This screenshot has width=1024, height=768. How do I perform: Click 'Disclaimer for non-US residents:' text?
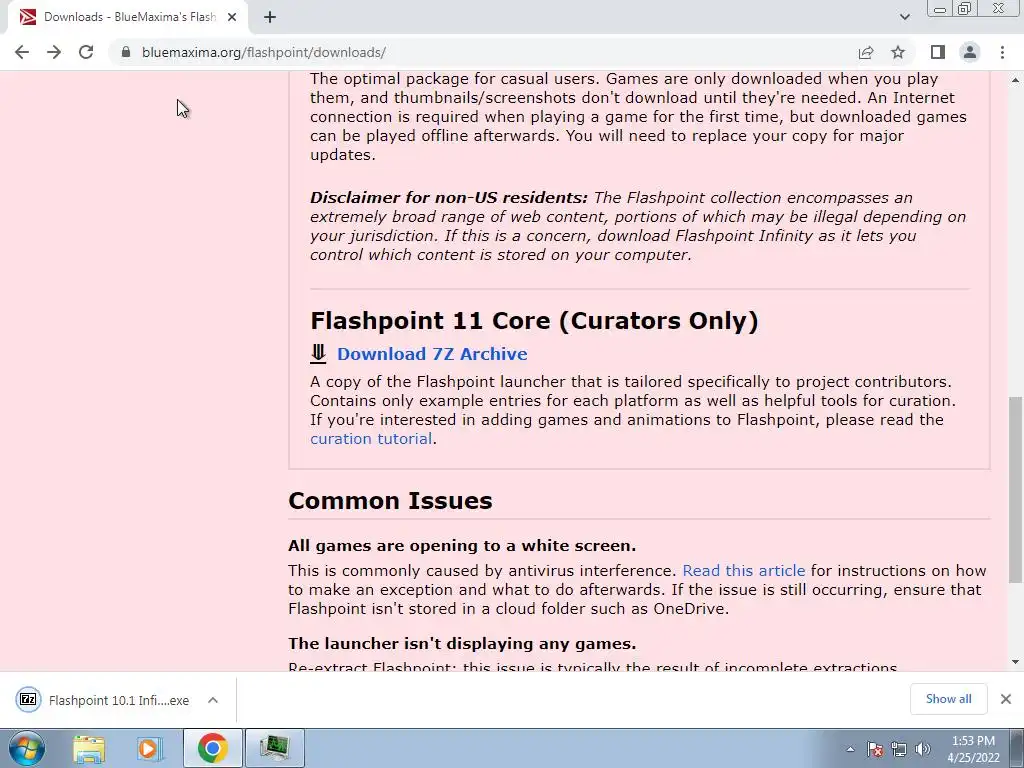(449, 198)
